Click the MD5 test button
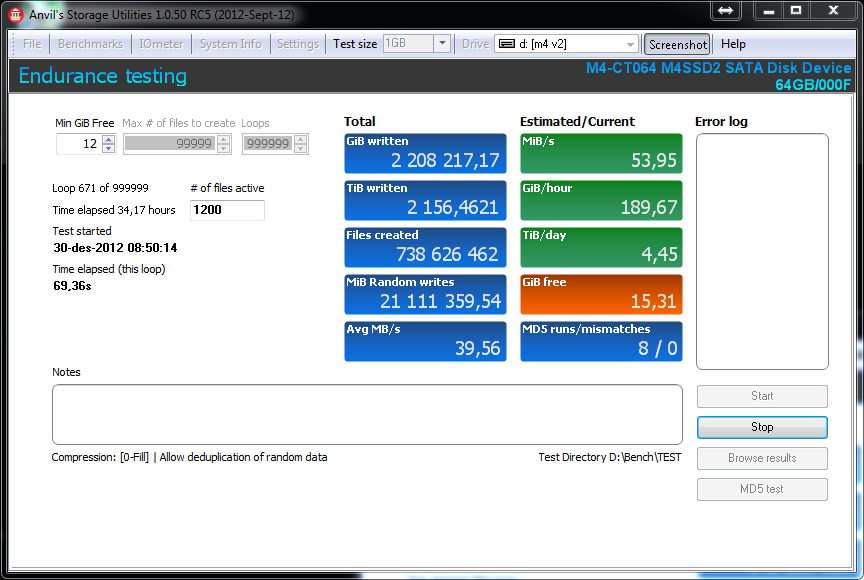The width and height of the screenshot is (864, 580). point(762,489)
